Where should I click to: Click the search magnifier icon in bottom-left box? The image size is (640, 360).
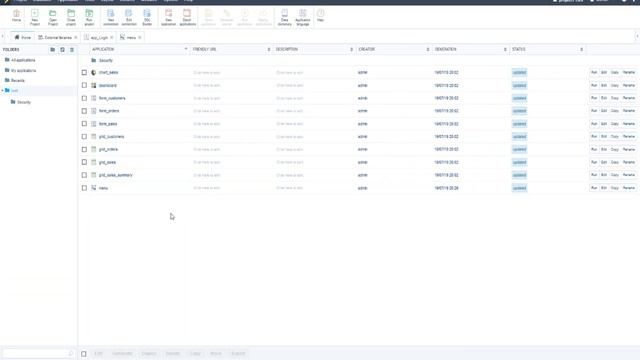71,353
